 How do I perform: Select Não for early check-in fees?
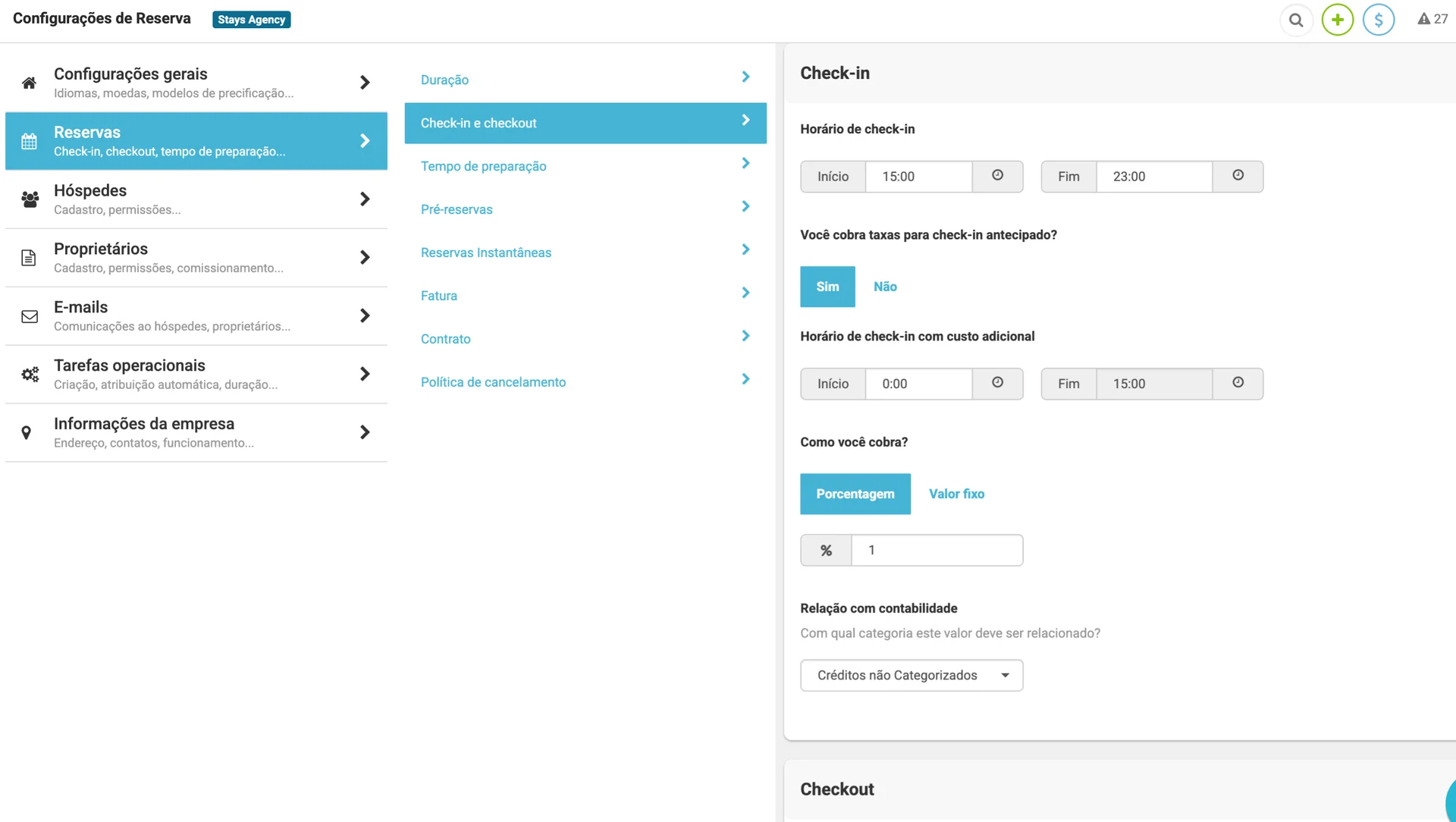tap(885, 287)
